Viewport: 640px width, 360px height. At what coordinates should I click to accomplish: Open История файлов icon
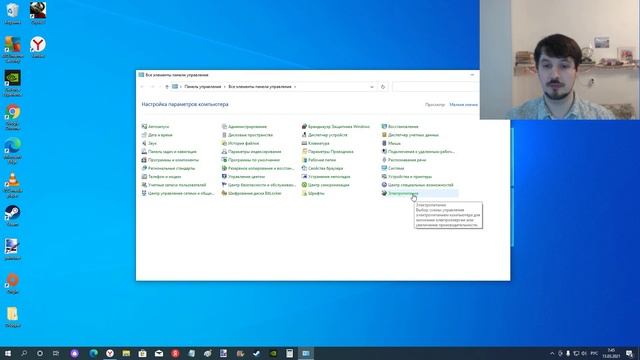tap(224, 143)
